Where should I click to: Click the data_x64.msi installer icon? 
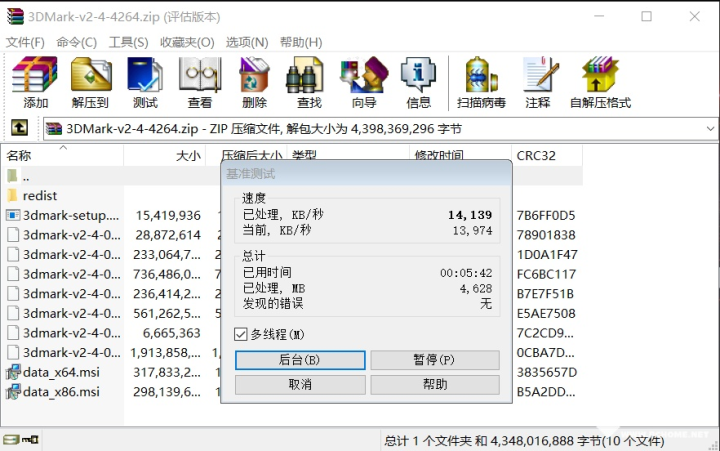(13, 372)
